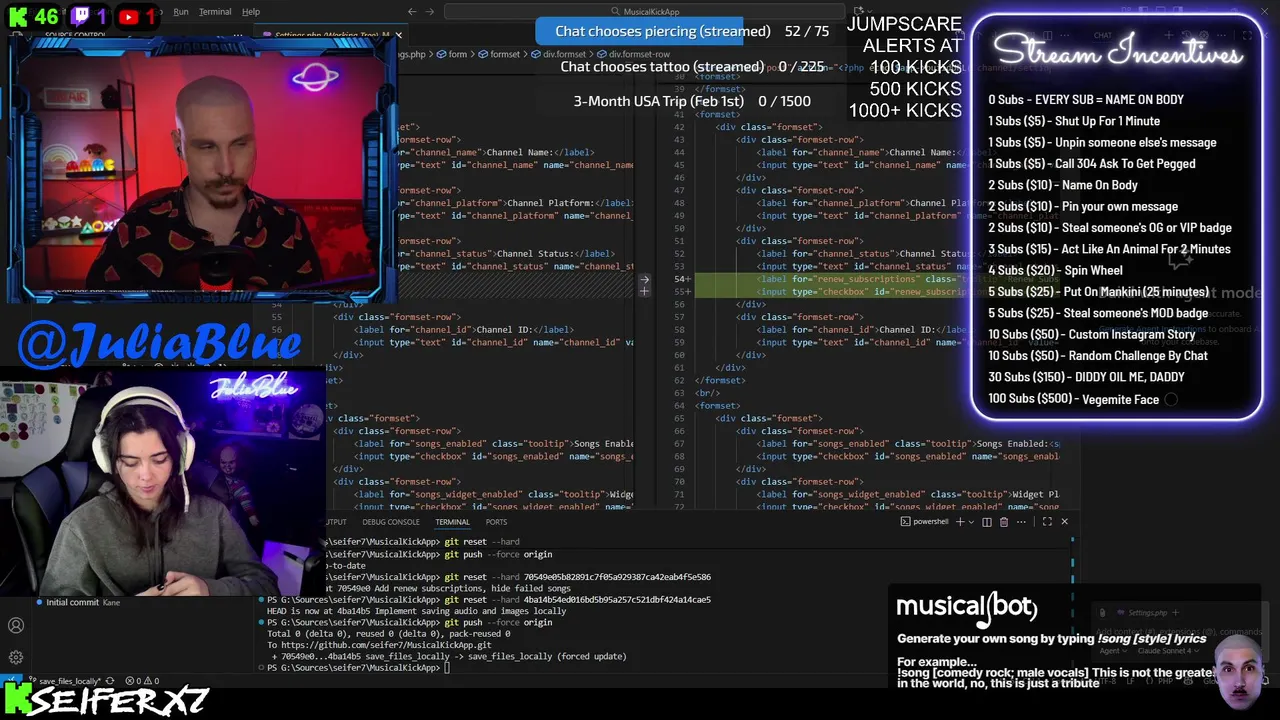Close the terminal panel
Image resolution: width=1280 pixels, height=720 pixels.
tap(1064, 522)
